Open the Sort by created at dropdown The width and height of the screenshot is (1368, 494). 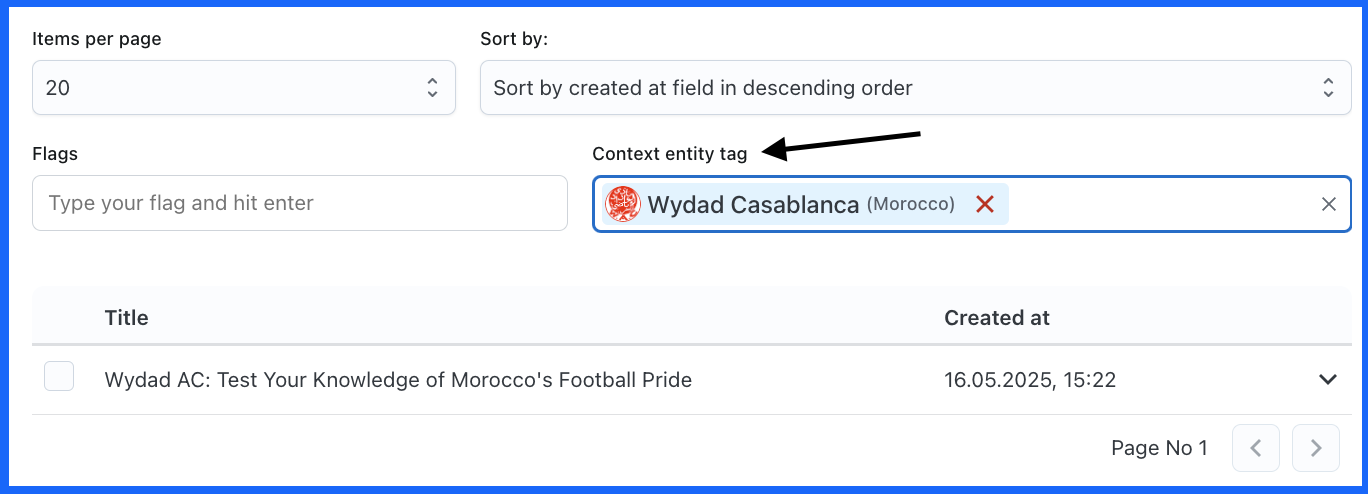[x=916, y=88]
